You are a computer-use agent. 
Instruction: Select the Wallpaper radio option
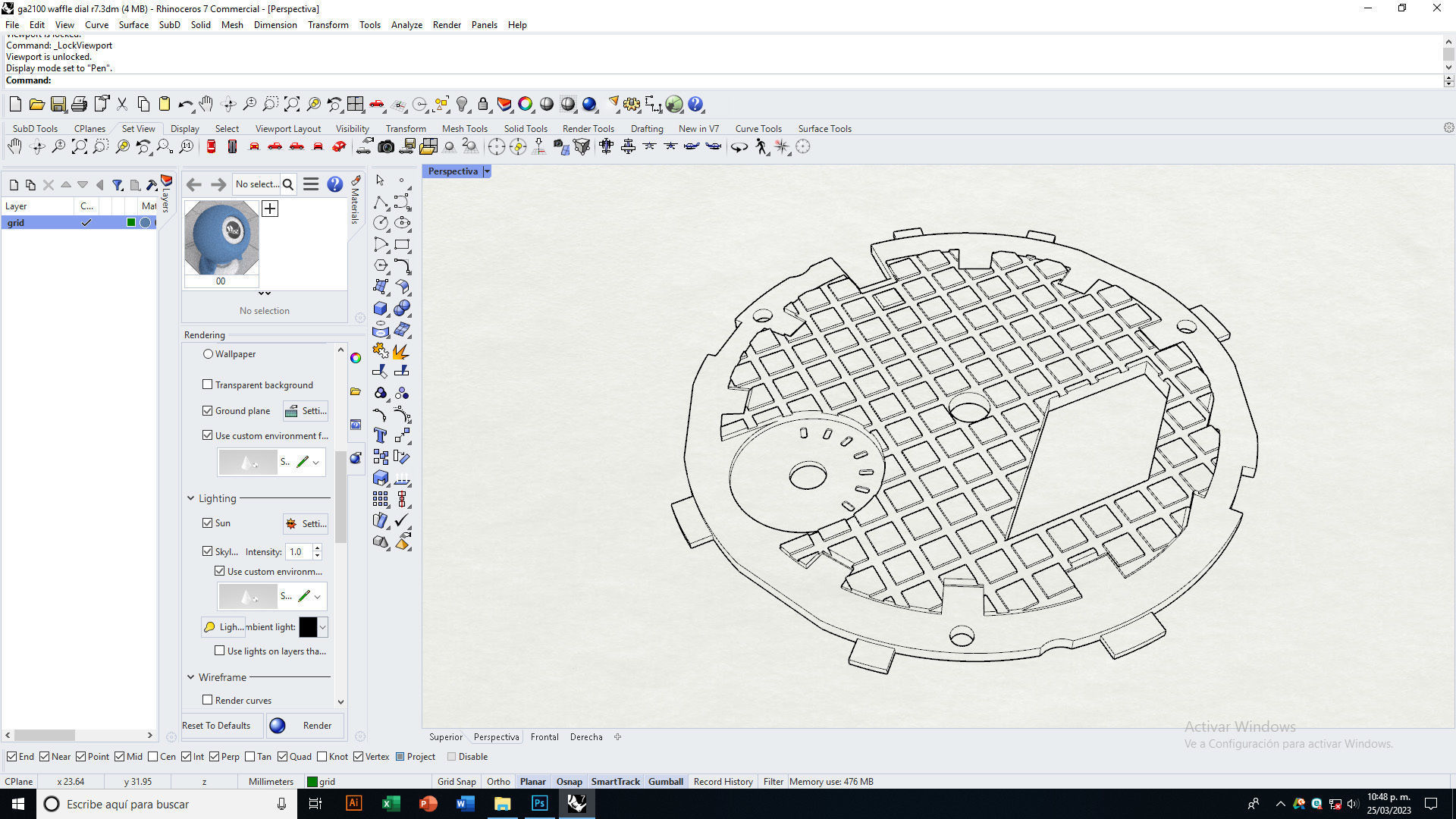(208, 354)
